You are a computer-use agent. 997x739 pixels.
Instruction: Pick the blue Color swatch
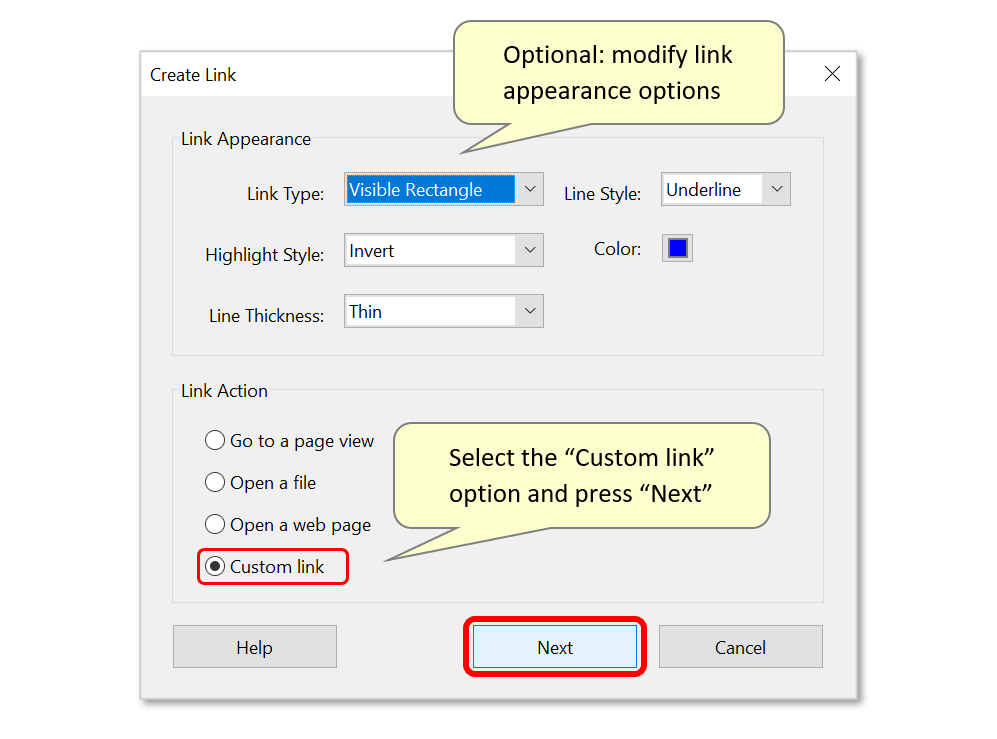(677, 248)
